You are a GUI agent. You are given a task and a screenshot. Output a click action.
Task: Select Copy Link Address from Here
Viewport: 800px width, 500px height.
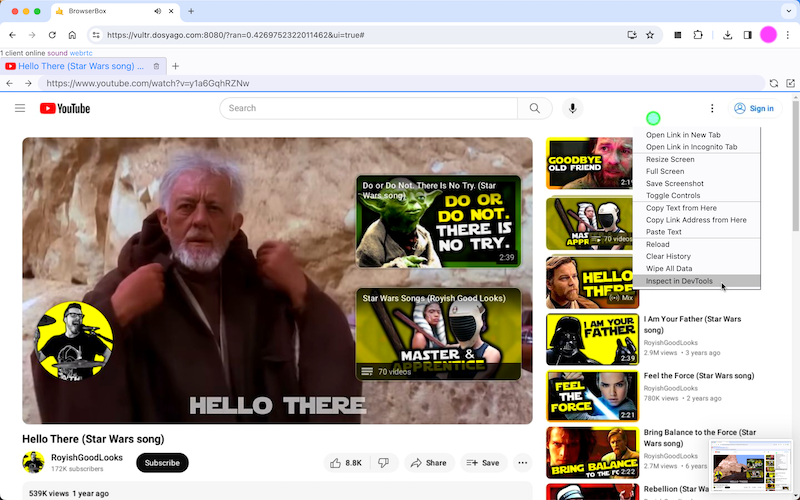point(696,220)
